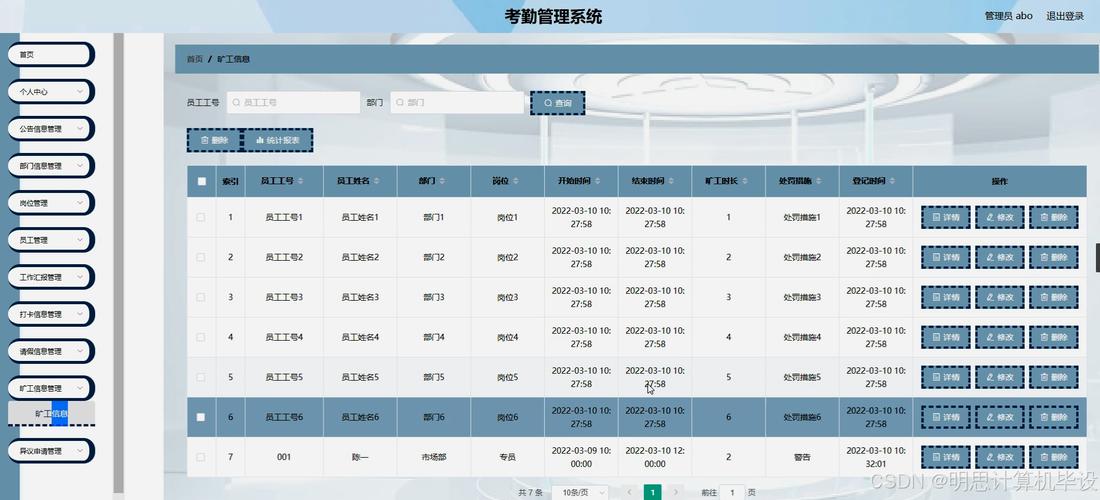1100x500 pixels.
Task: Select page 1 in pagination
Action: (x=652, y=492)
